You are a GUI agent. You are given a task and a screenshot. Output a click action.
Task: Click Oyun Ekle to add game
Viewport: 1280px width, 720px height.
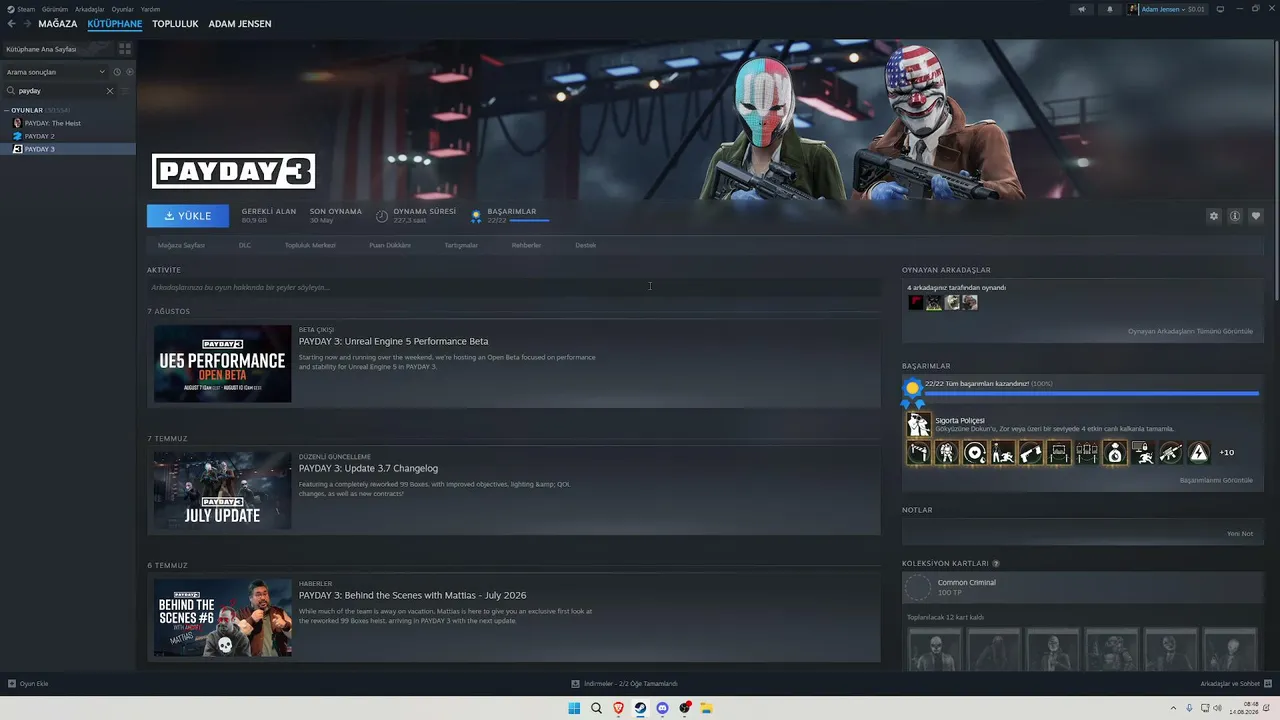coord(28,684)
